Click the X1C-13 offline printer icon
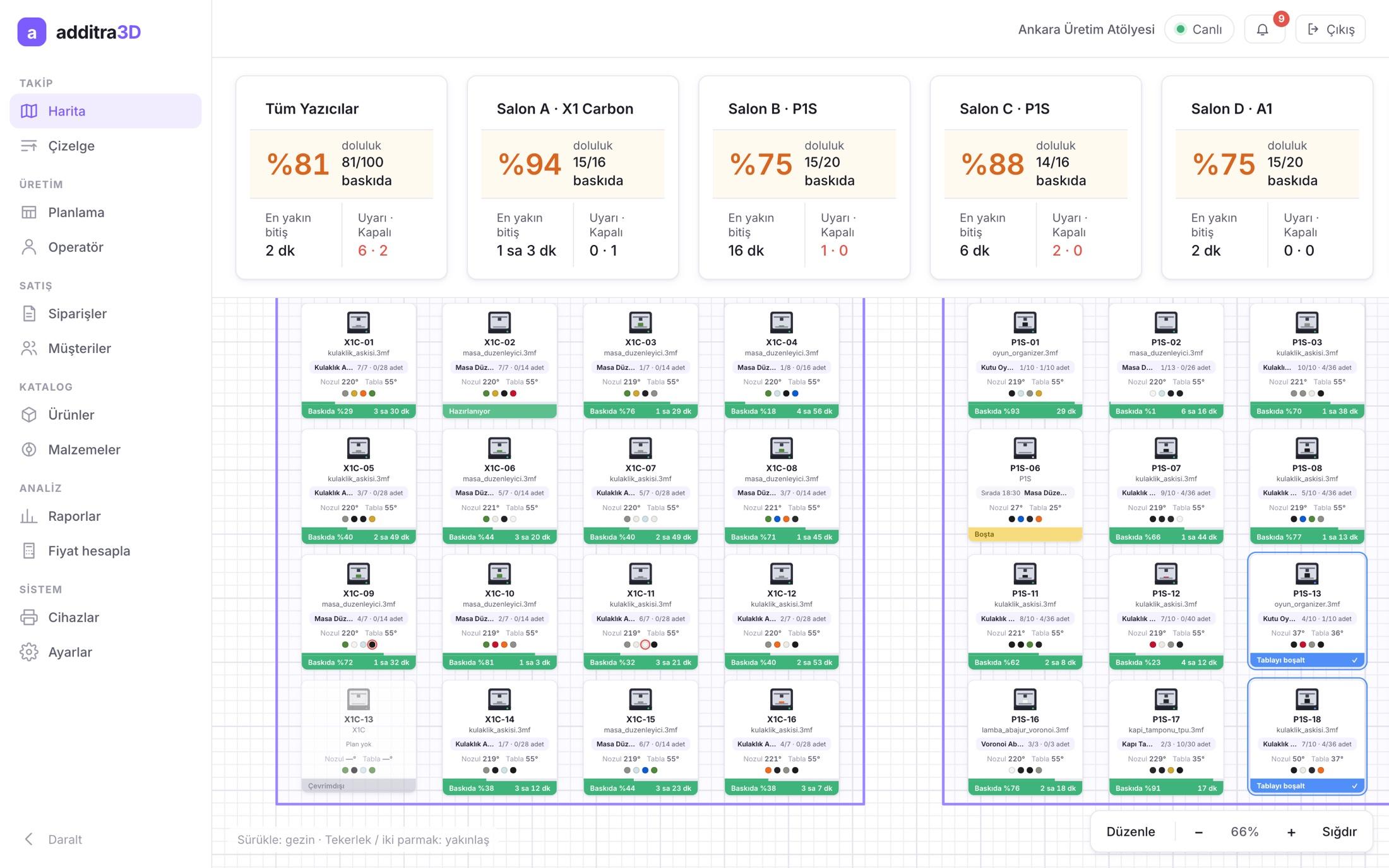The image size is (1389, 868). point(359,699)
